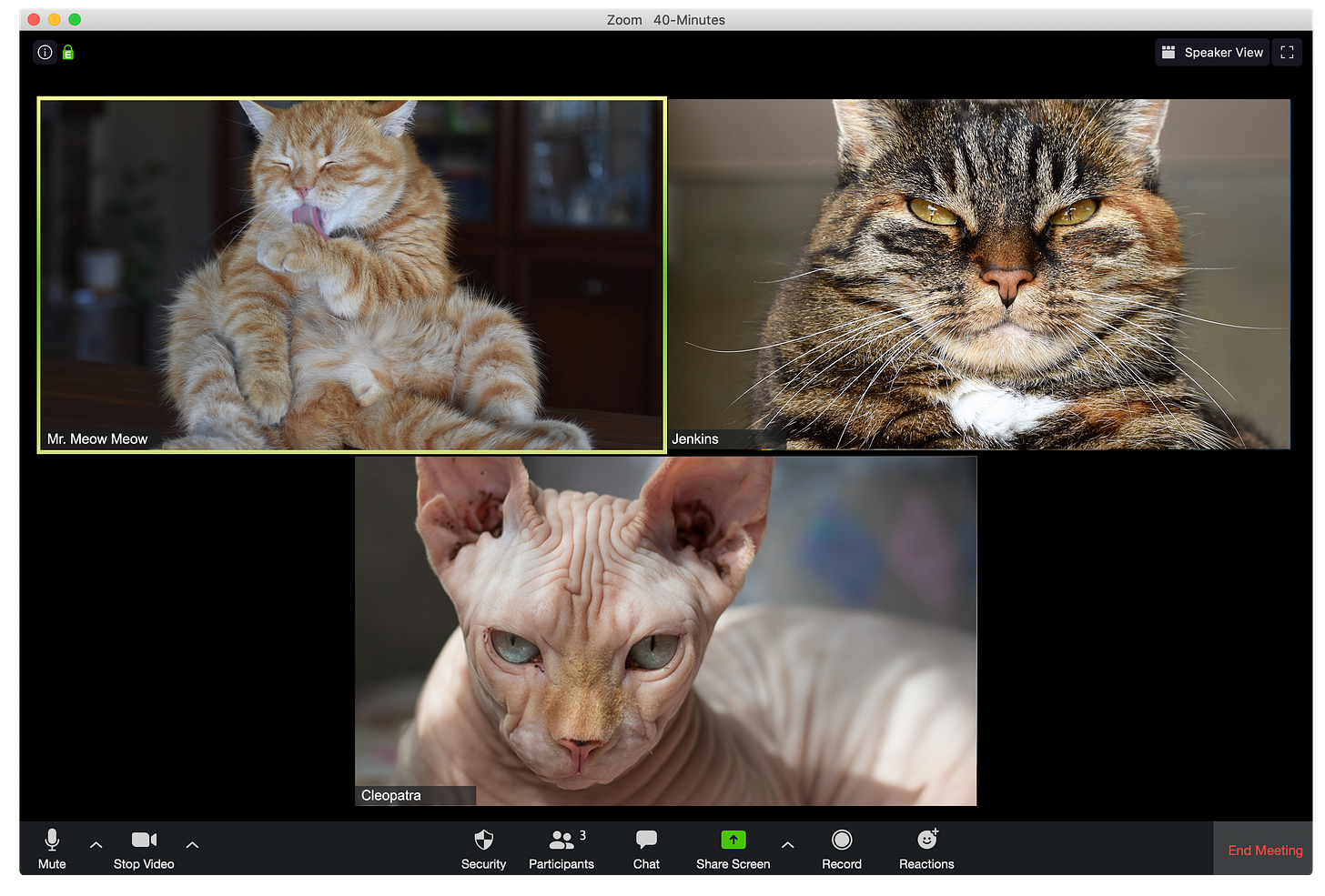Start recording the meeting
This screenshot has width=1325, height=896.
(x=841, y=849)
